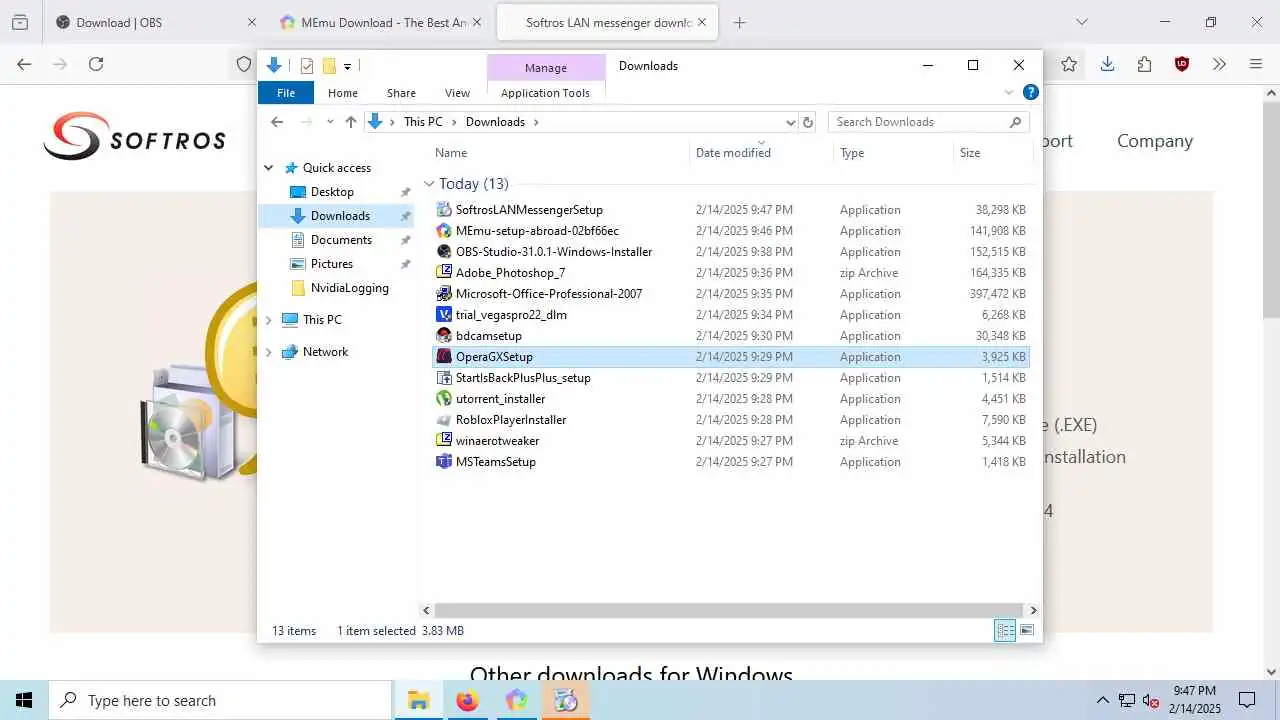This screenshot has height=720, width=1280.
Task: Open the address bar history dropdown
Action: [790, 122]
